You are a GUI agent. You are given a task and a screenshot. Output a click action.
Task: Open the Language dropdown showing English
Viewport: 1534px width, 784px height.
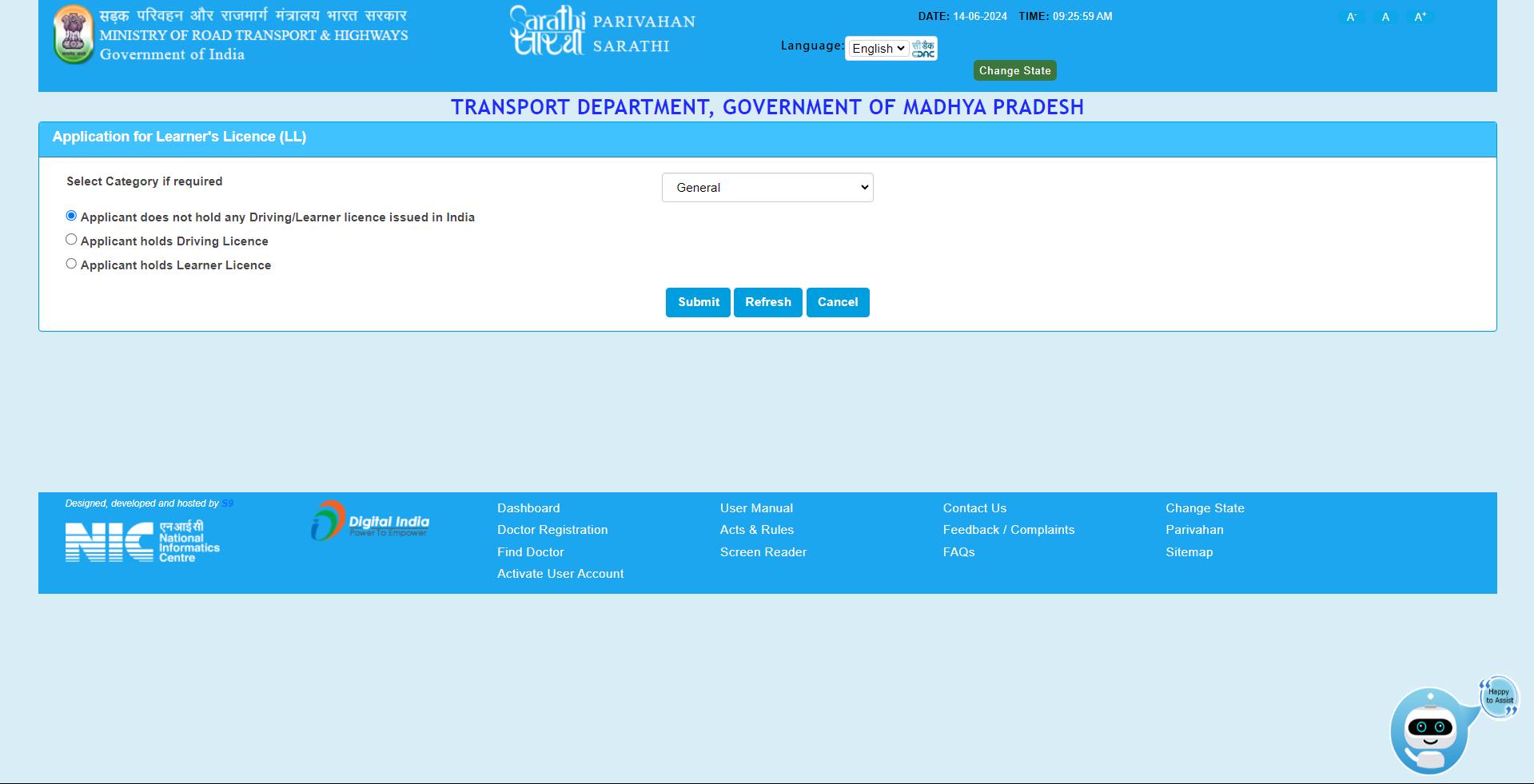(878, 49)
